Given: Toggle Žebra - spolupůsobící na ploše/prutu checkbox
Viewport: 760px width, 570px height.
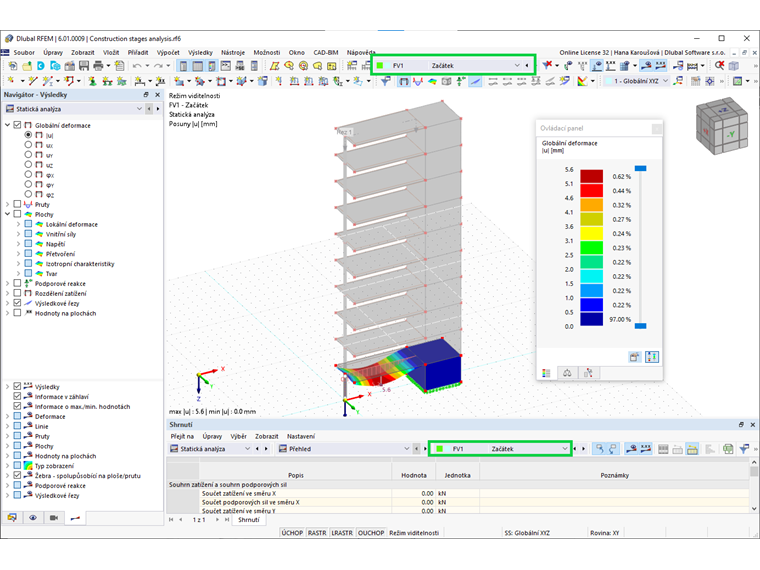Looking at the screenshot, I should [x=17, y=475].
